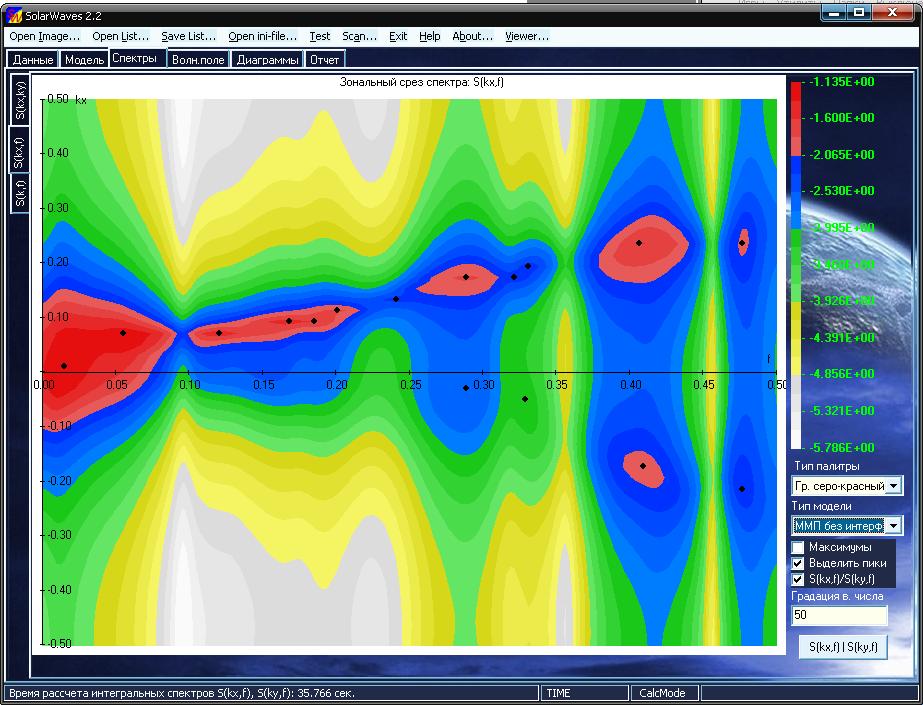Open the Viewer... menu
The image size is (923, 705).
pyautogui.click(x=526, y=36)
